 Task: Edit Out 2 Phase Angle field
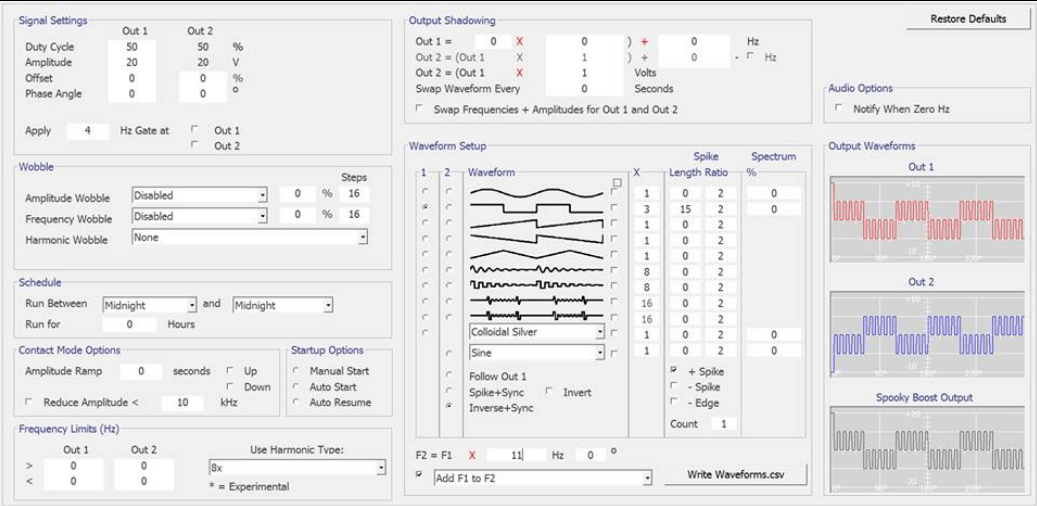tap(203, 94)
